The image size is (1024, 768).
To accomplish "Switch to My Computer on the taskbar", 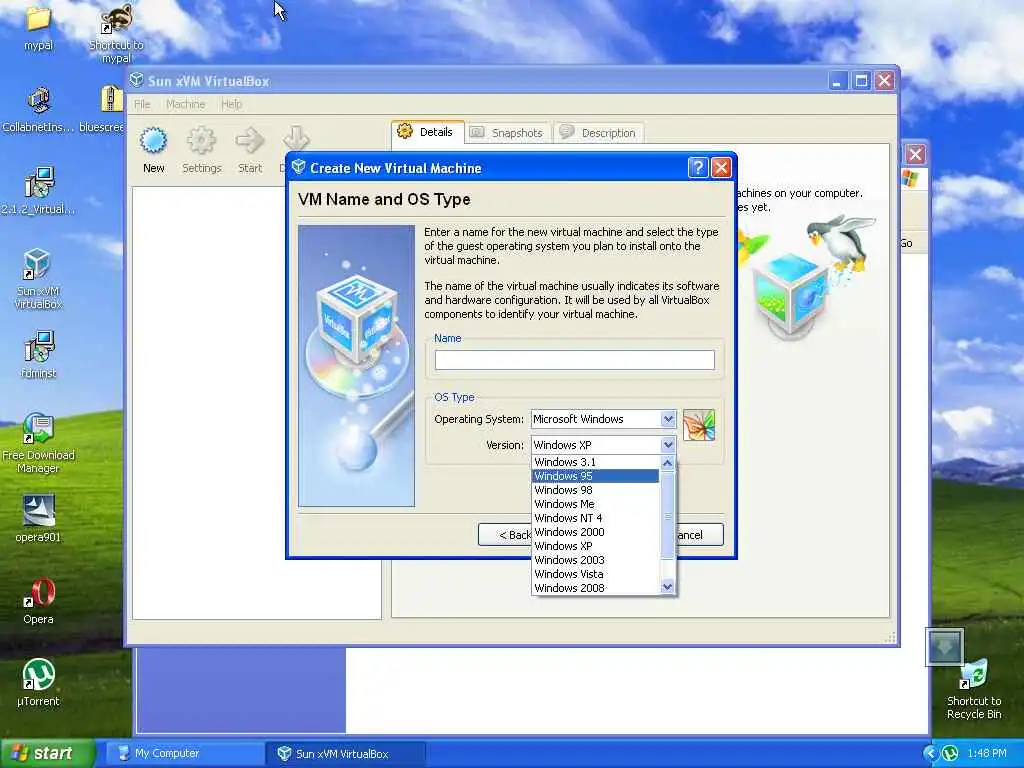I will [184, 754].
